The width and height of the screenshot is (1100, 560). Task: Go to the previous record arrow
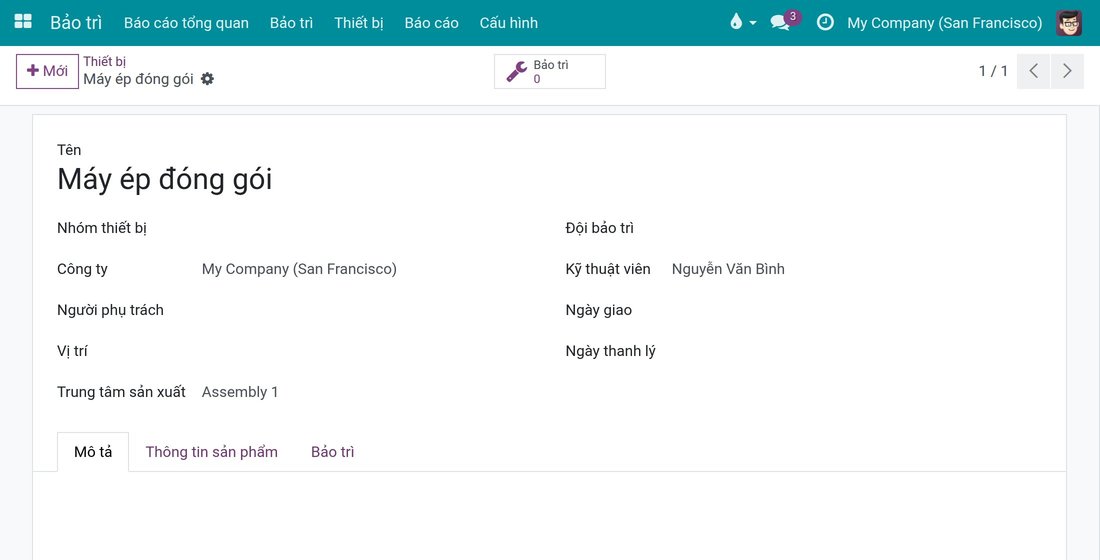pyautogui.click(x=1033, y=71)
